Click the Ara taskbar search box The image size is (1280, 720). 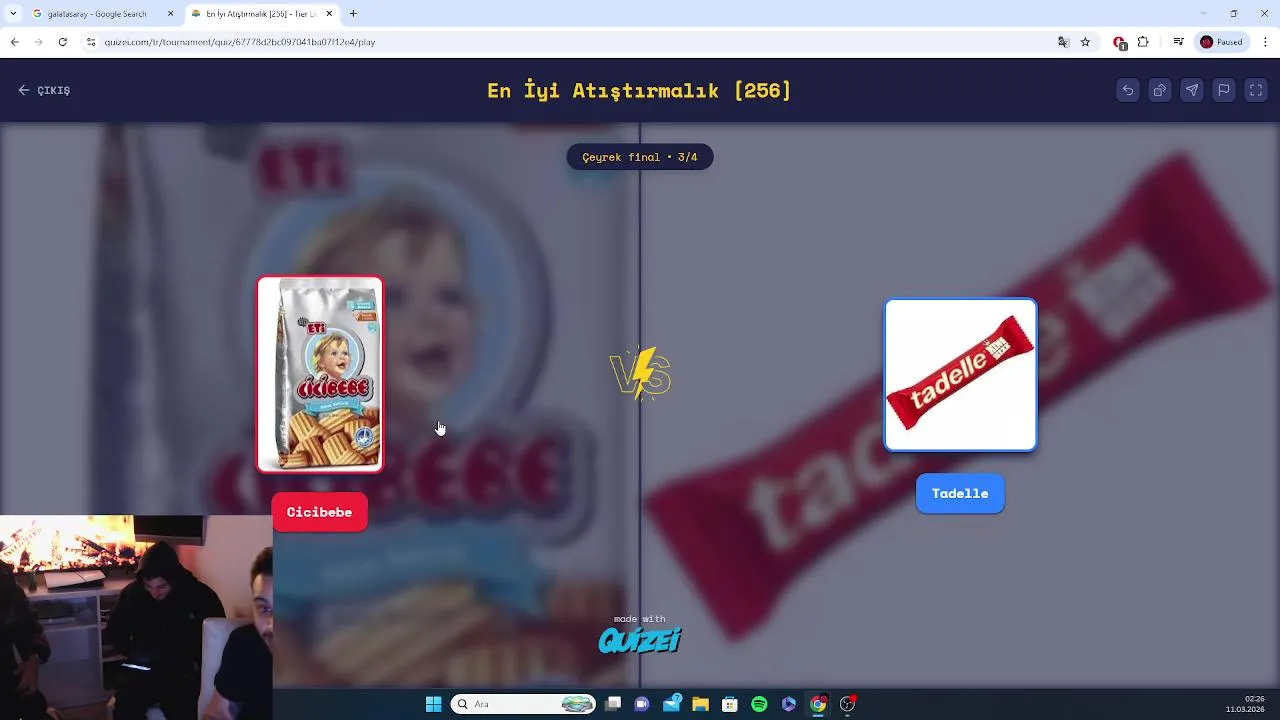click(x=524, y=704)
